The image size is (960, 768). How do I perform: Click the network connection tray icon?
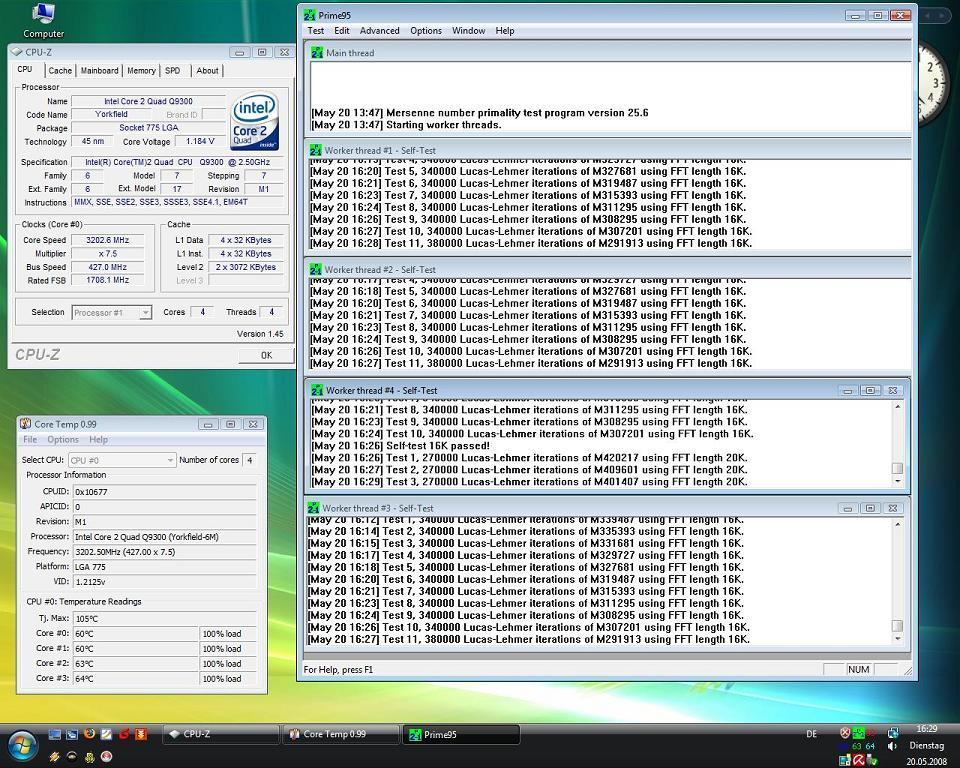[x=893, y=733]
